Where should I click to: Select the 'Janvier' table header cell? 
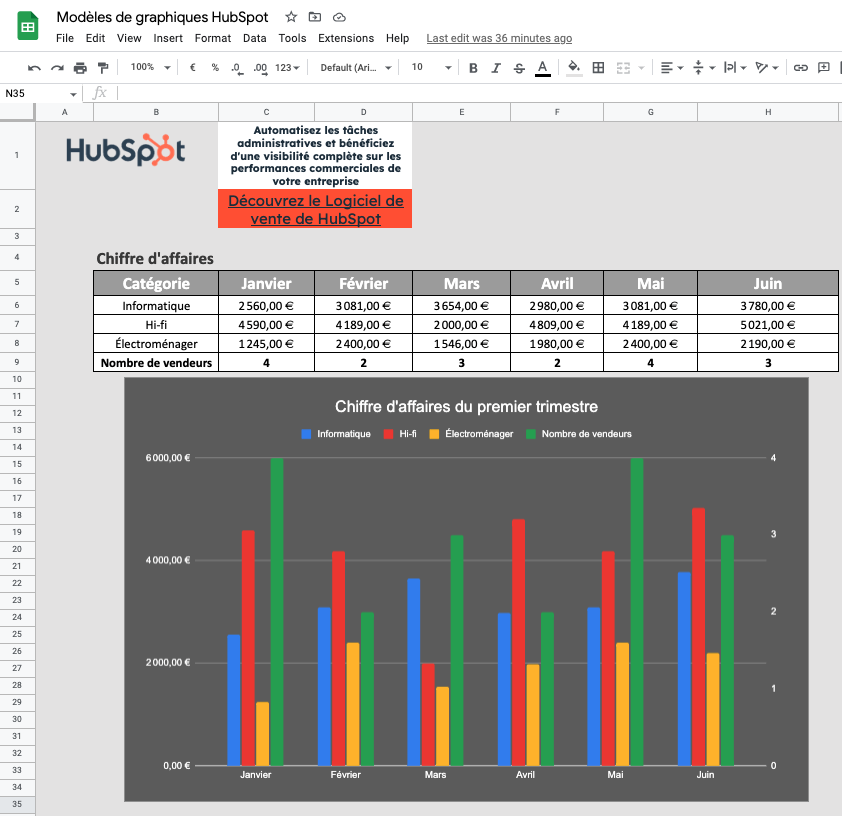pos(266,283)
